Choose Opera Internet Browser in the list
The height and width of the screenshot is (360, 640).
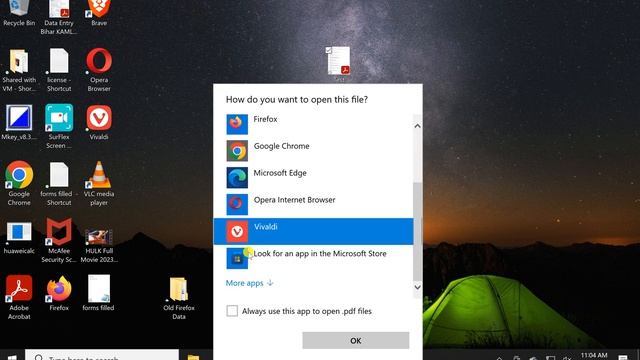point(313,204)
